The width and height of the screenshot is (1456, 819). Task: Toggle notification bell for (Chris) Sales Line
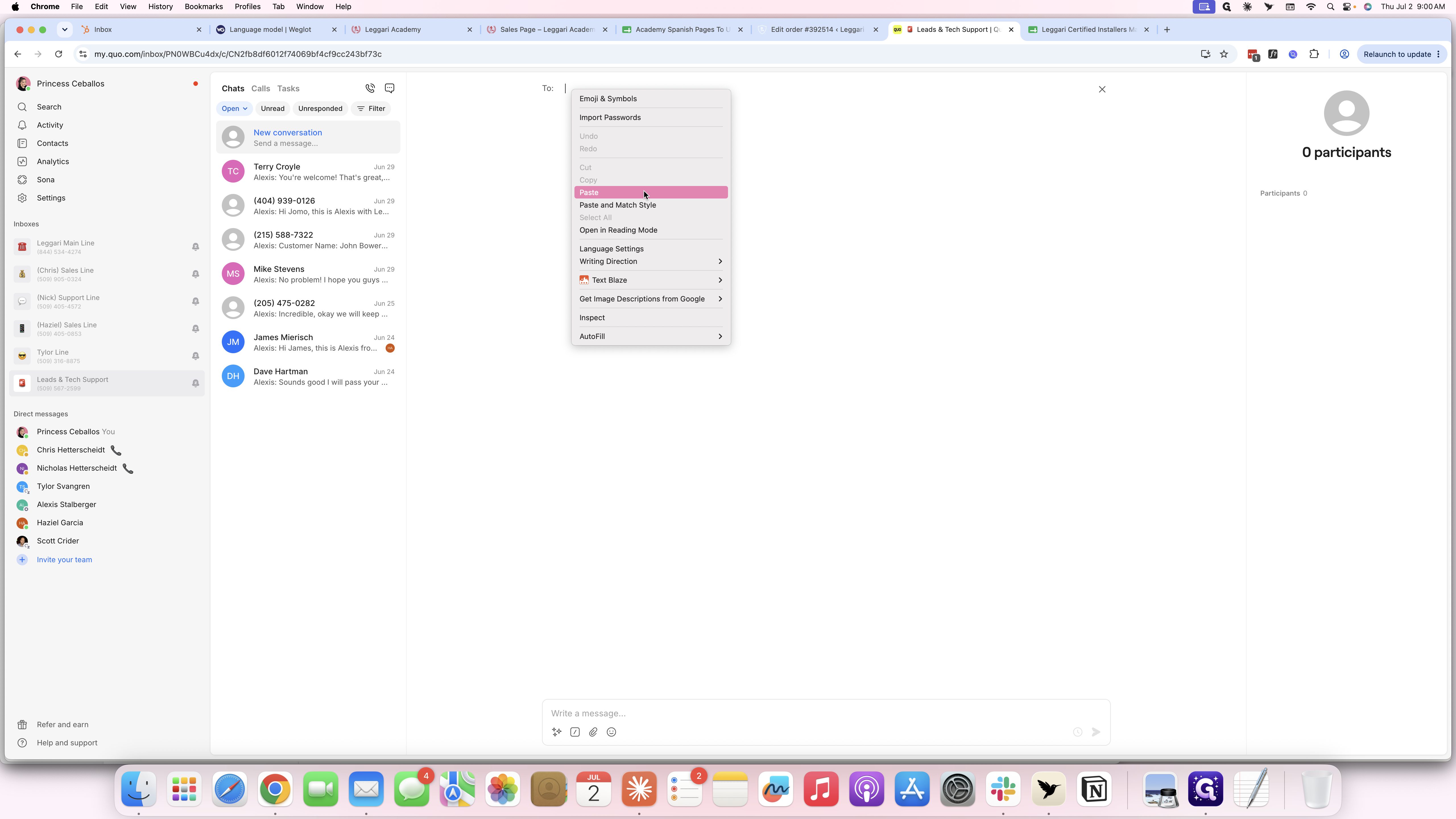195,274
